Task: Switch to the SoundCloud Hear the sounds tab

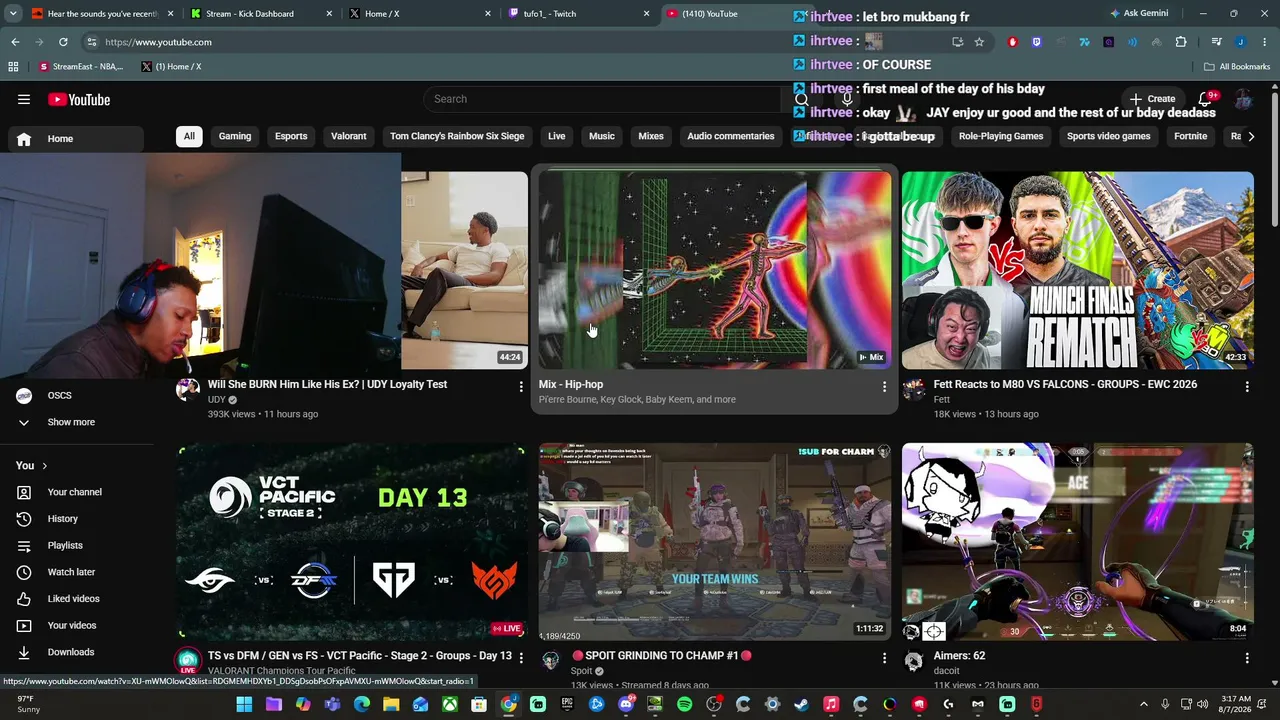Action: click(x=100, y=14)
